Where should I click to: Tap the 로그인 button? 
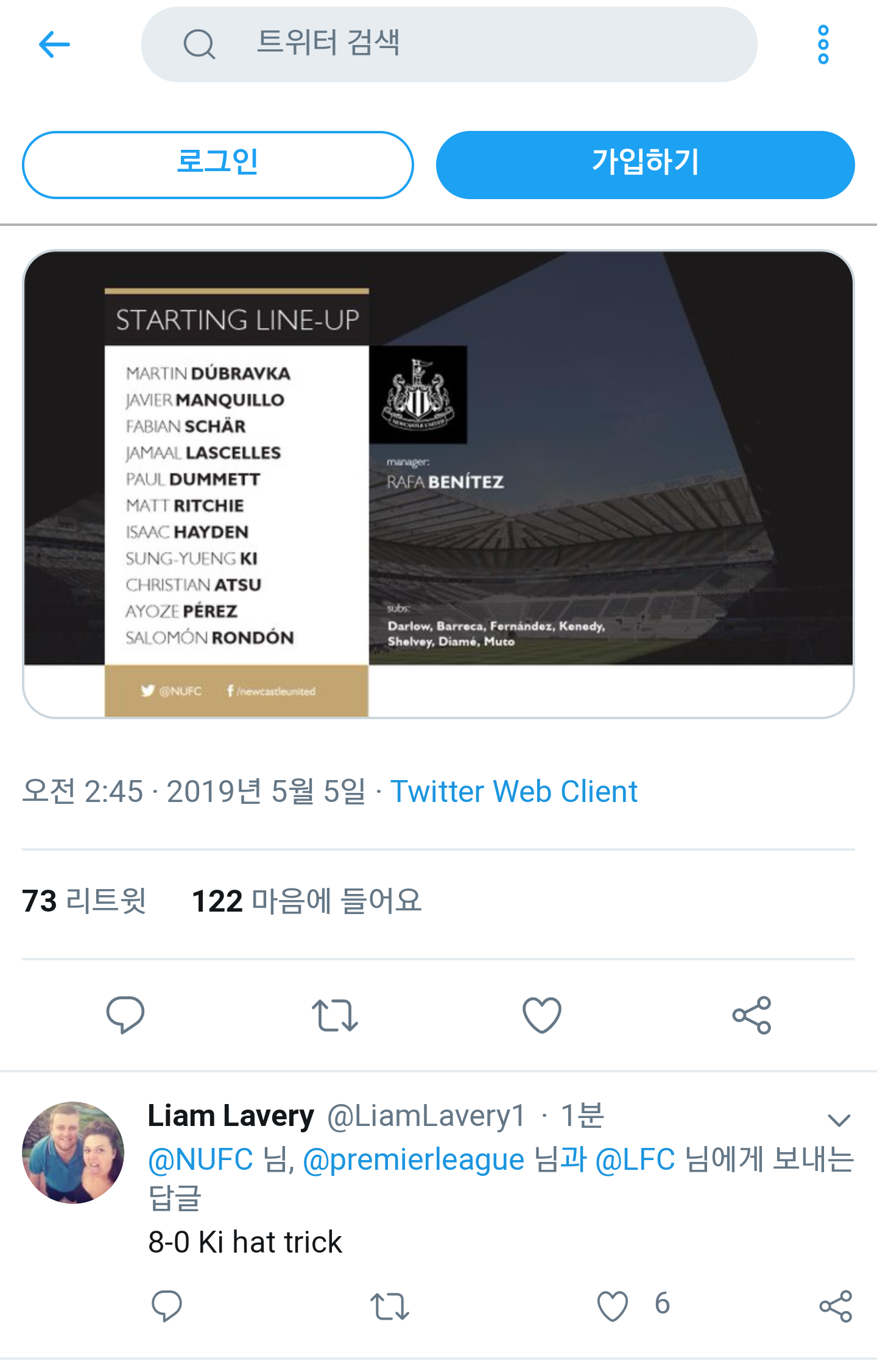(x=218, y=164)
